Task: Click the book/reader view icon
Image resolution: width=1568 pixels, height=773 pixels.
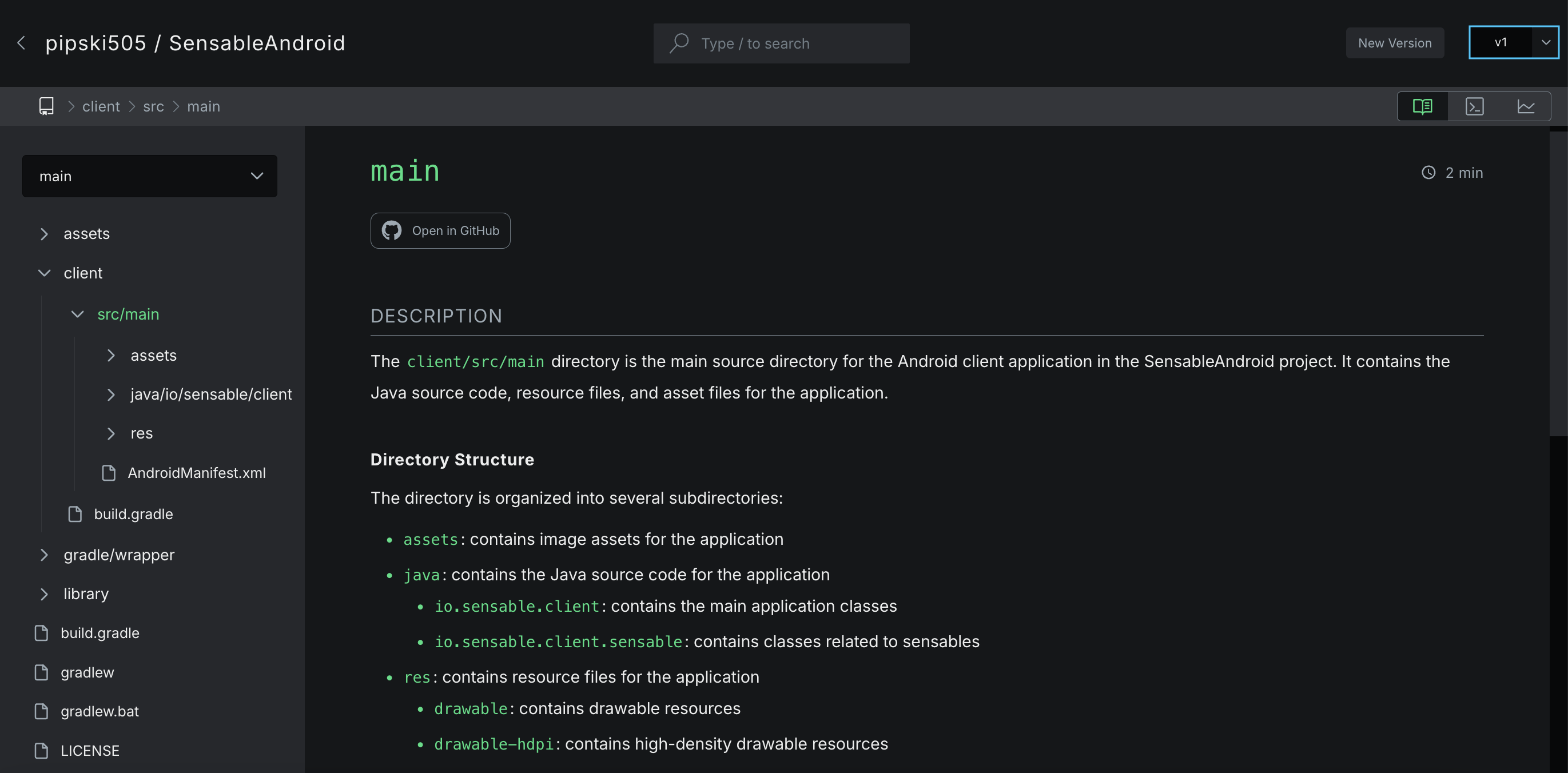Action: pyautogui.click(x=1423, y=106)
